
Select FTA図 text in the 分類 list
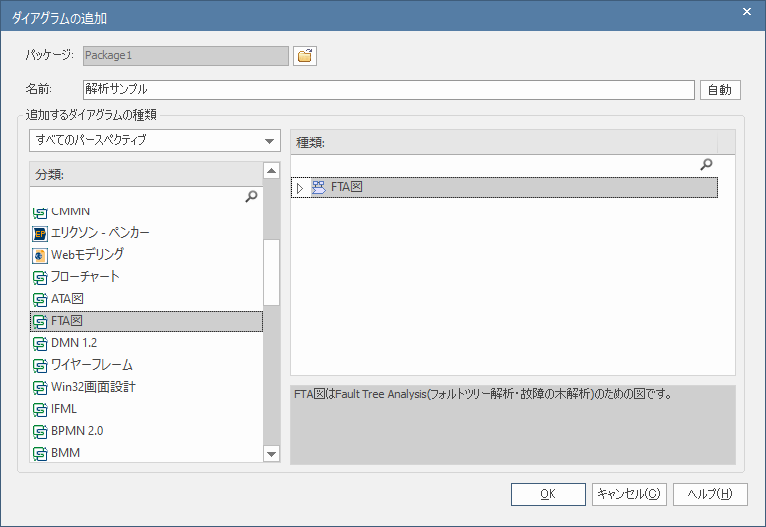coord(67,321)
